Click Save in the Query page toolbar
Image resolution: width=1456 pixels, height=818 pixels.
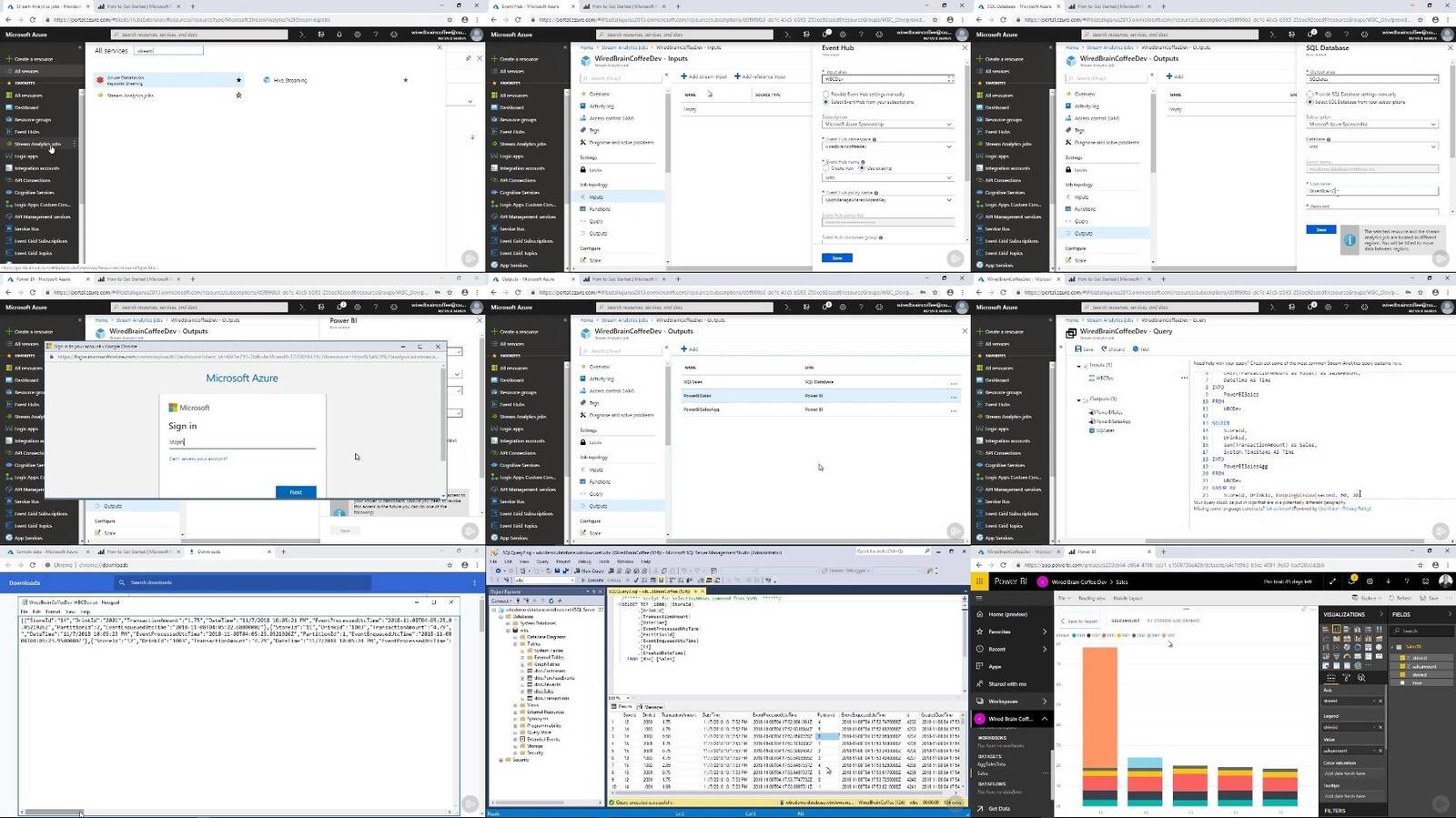pos(1085,349)
